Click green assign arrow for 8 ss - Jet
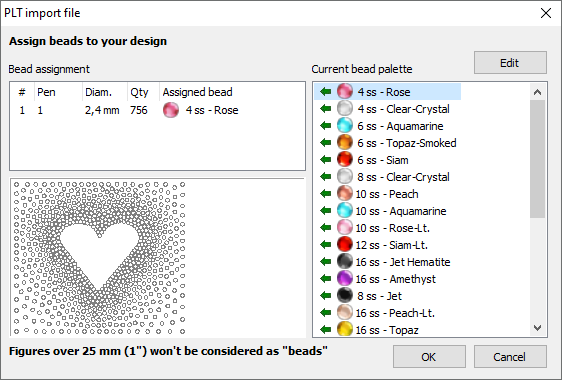The height and width of the screenshot is (380, 562). pyautogui.click(x=325, y=296)
